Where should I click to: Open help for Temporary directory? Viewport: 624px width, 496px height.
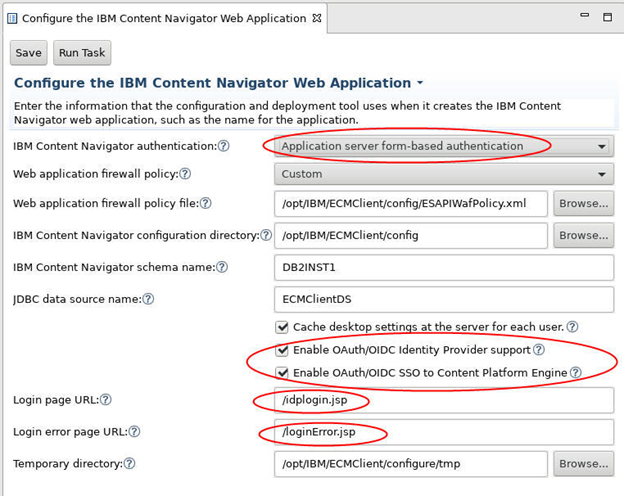tap(129, 463)
